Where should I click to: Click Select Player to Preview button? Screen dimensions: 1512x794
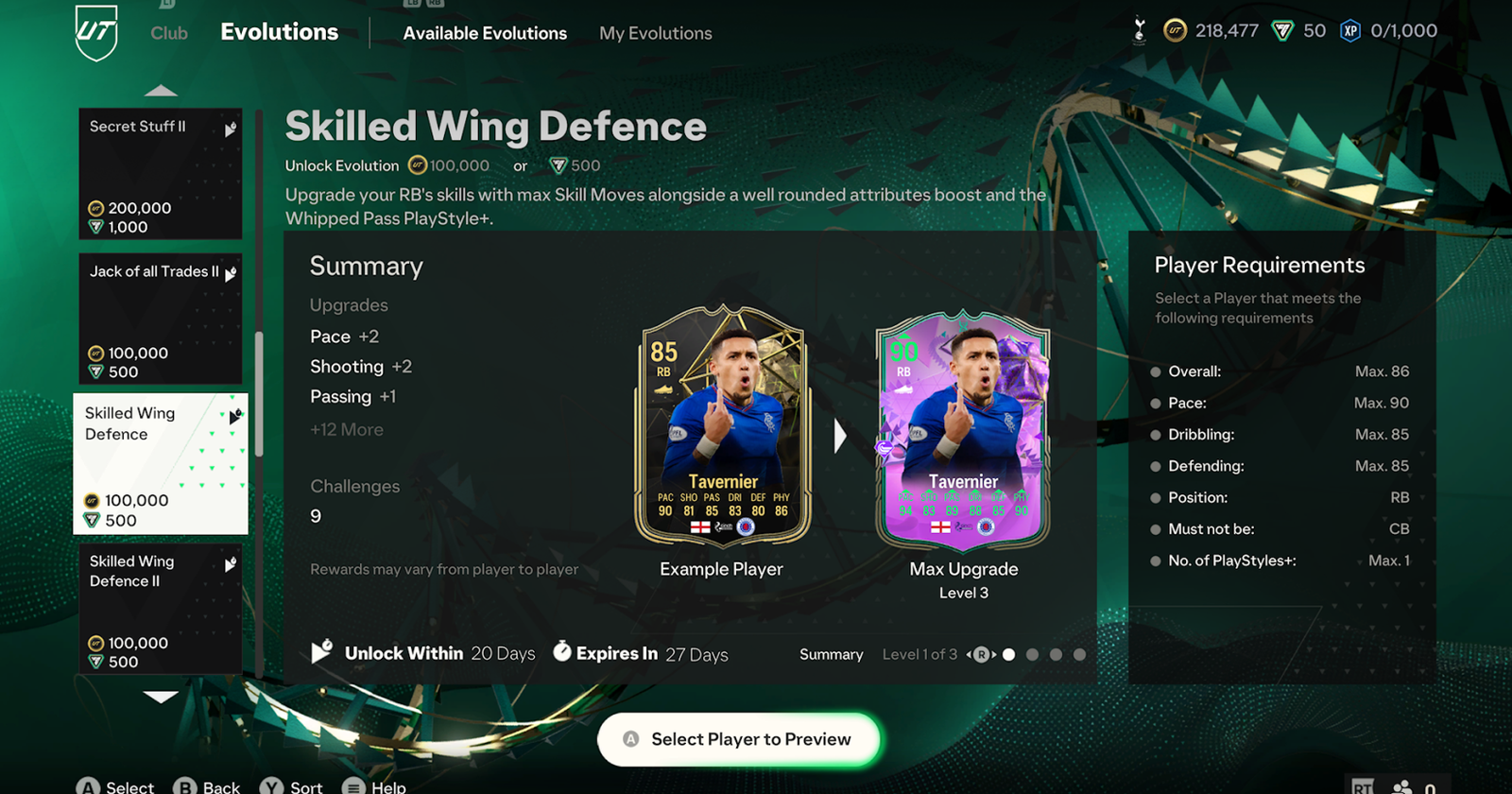coord(739,739)
